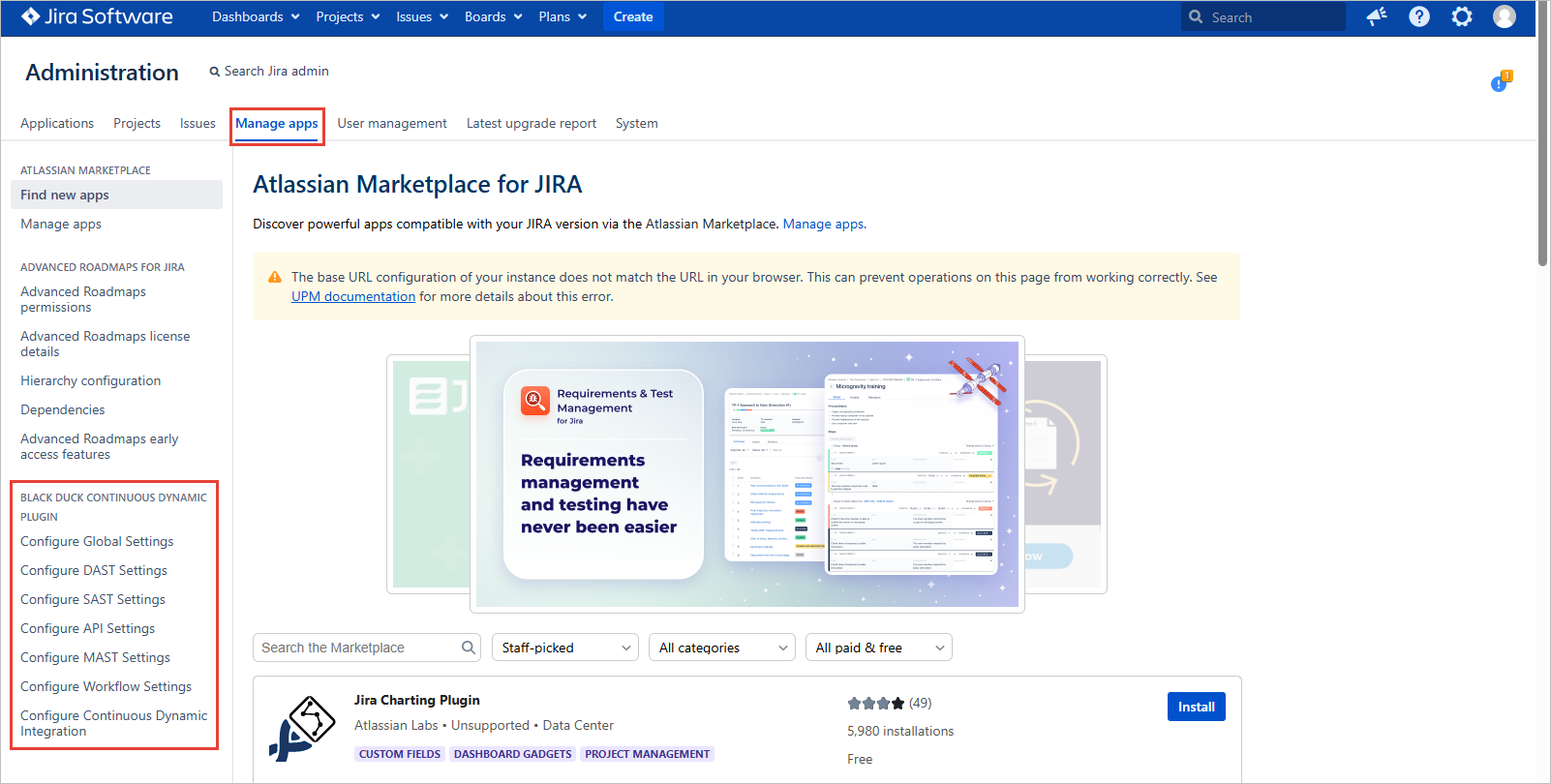The width and height of the screenshot is (1551, 784).
Task: Click the 5,980 installations text
Action: click(x=900, y=731)
